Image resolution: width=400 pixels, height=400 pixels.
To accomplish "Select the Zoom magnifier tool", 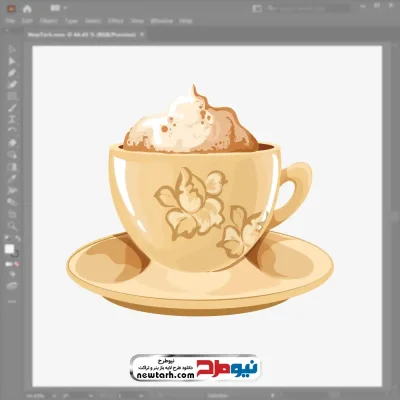I will coord(12,225).
